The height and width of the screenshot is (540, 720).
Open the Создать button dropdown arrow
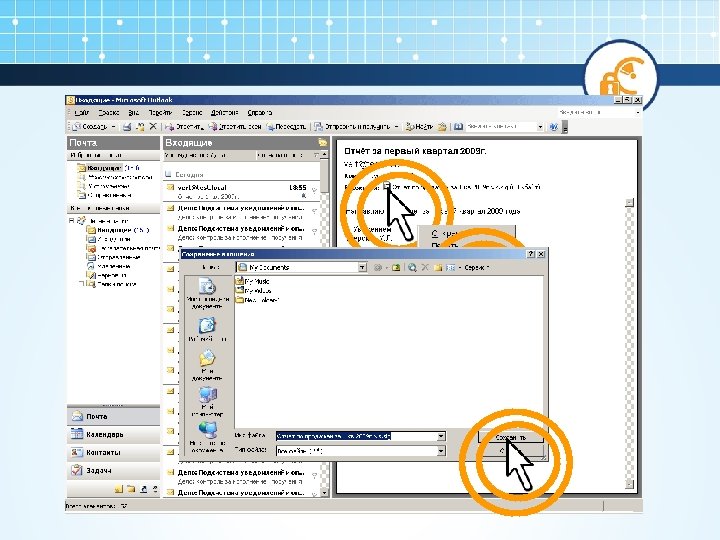coord(113,127)
